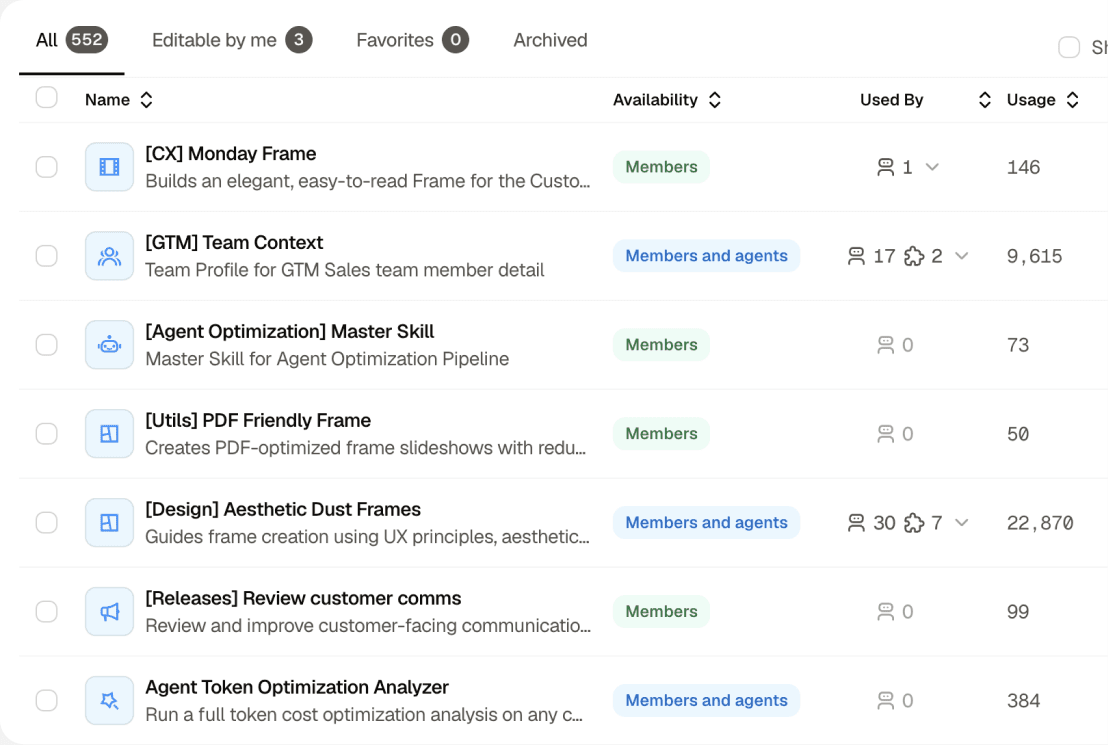Click the agent icon with 0 in PDF Friendly Frame row

[885, 433]
